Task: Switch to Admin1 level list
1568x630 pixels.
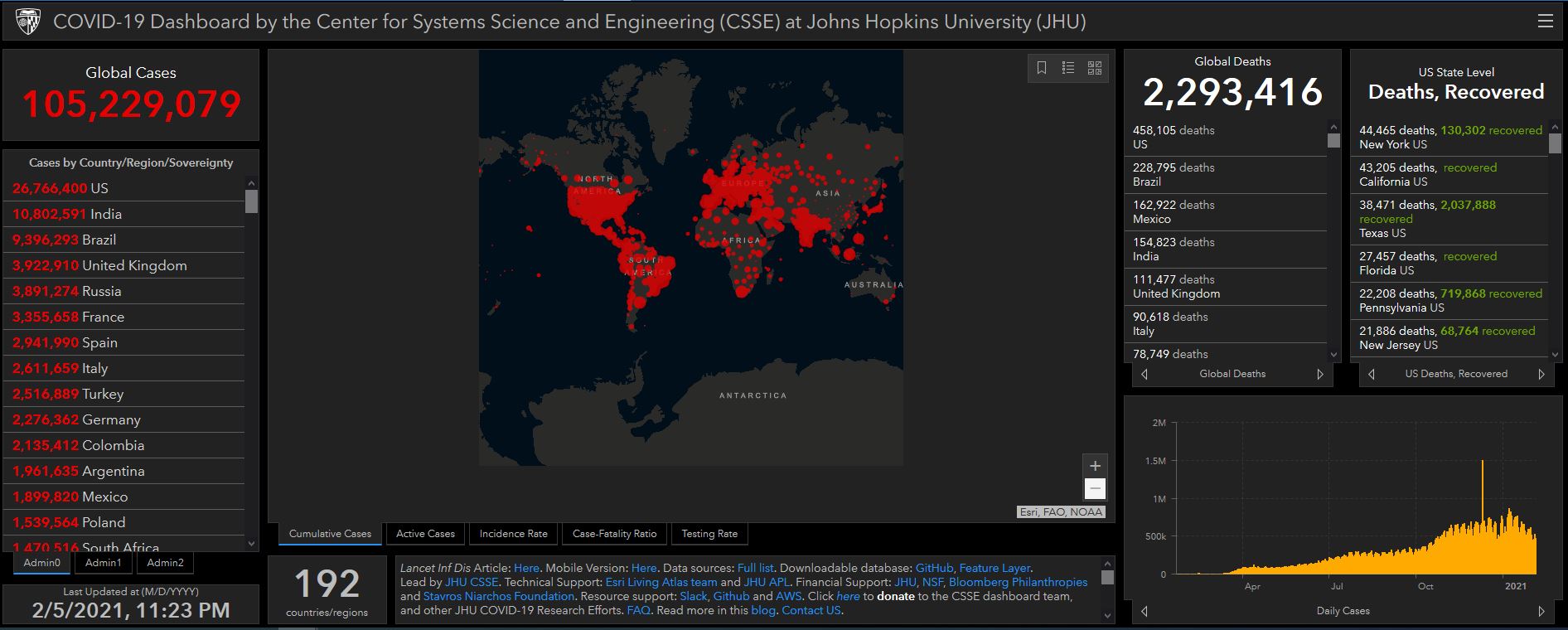Action: [104, 563]
